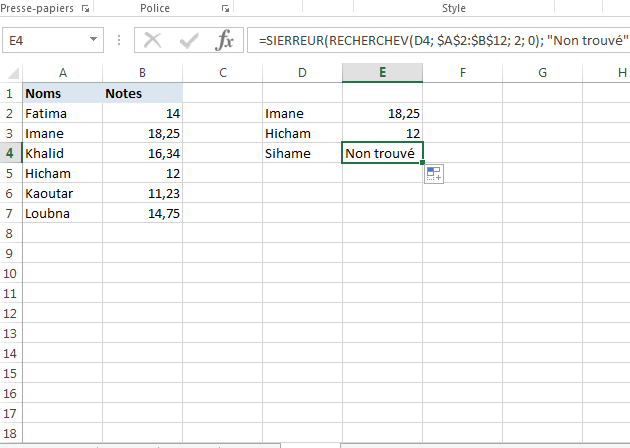Open the AutoFill options button below E4
Screen dimensions: 630x448
click(x=434, y=174)
